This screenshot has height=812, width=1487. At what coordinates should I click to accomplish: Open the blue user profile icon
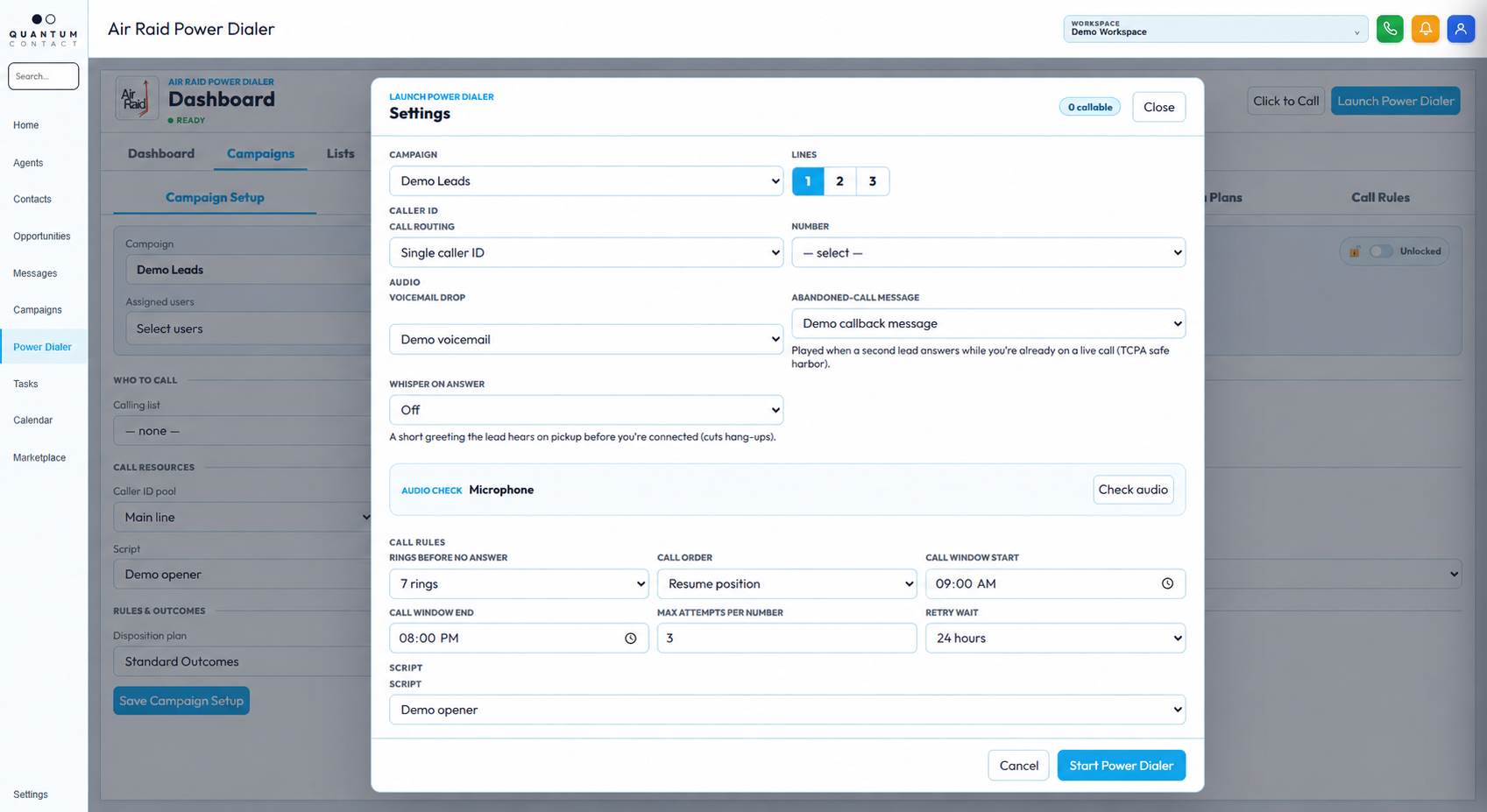tap(1461, 29)
